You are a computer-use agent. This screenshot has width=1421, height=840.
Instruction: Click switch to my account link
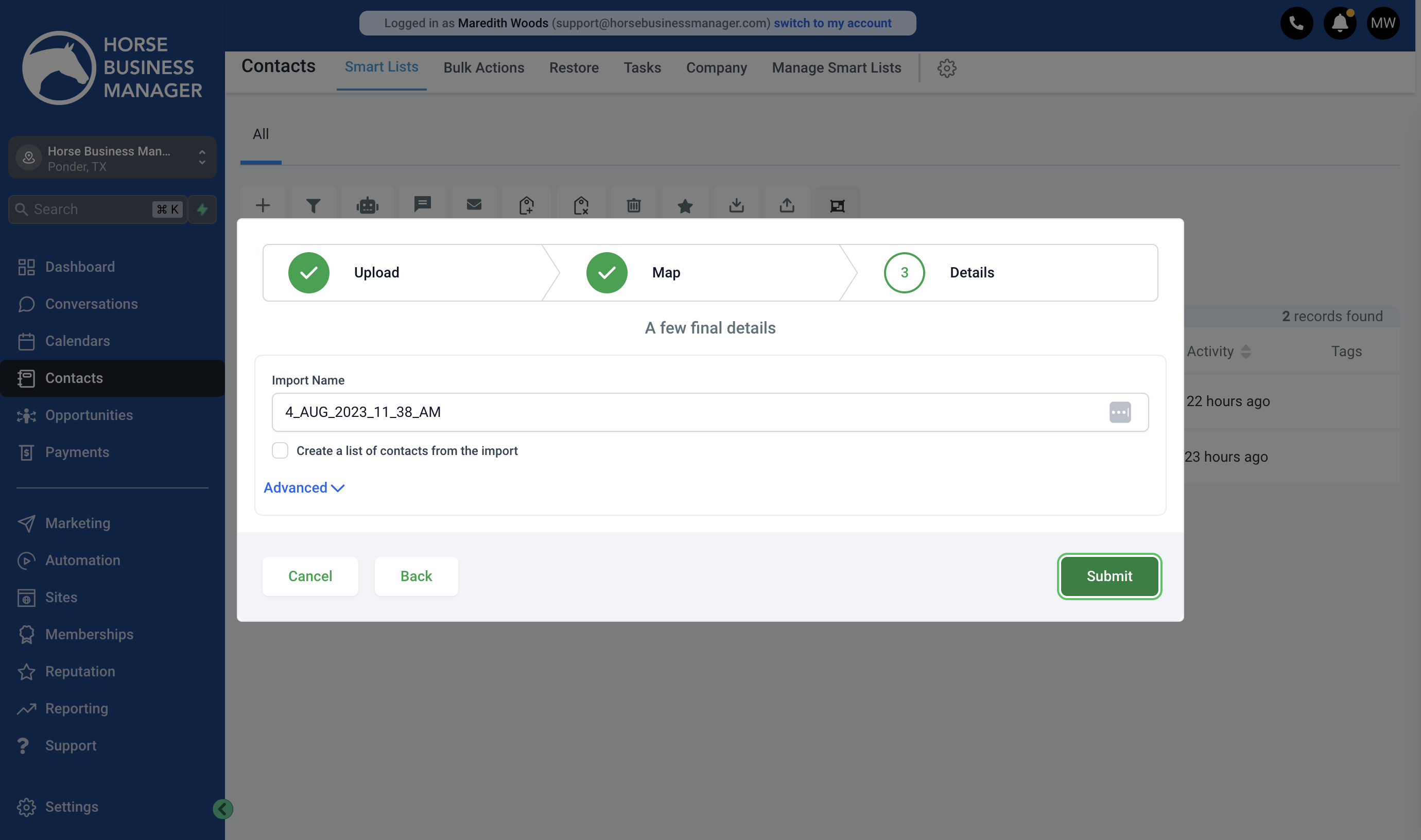[x=832, y=23]
